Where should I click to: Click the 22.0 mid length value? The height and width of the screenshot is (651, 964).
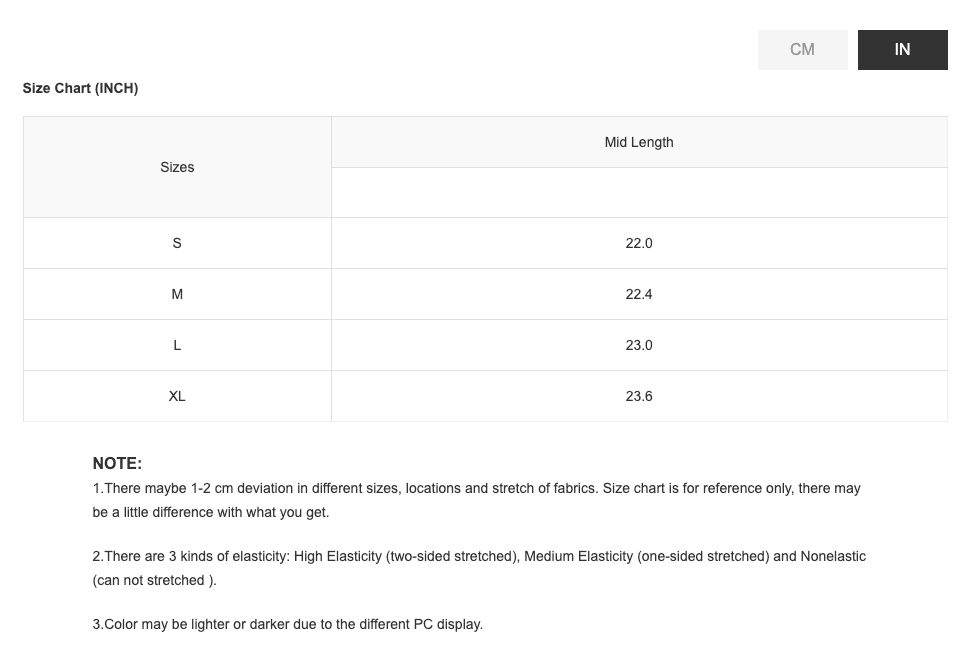click(x=639, y=243)
